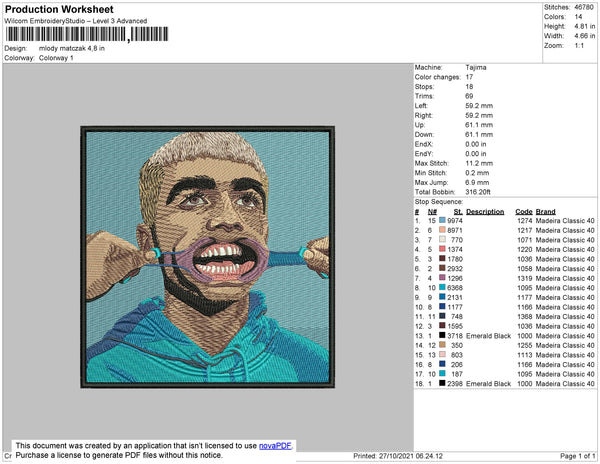Image resolution: width=600 pixels, height=464 pixels.
Task: Click the printed date '27/10/2021 06.24.12'
Action: 411,456
